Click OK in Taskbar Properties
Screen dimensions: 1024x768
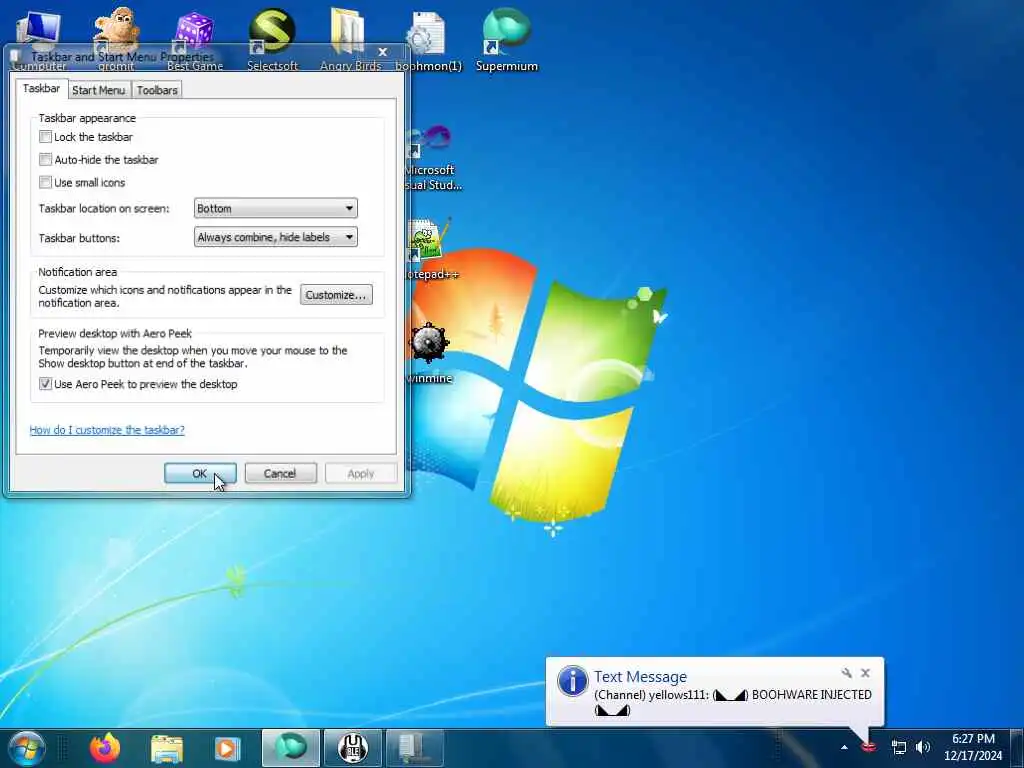(x=200, y=473)
